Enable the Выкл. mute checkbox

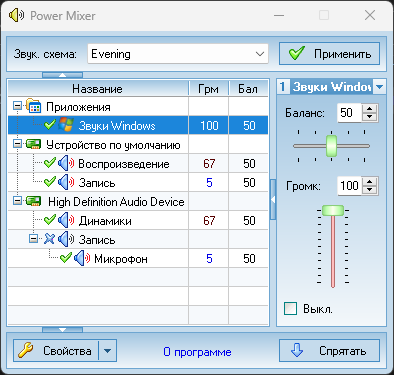coord(290,308)
